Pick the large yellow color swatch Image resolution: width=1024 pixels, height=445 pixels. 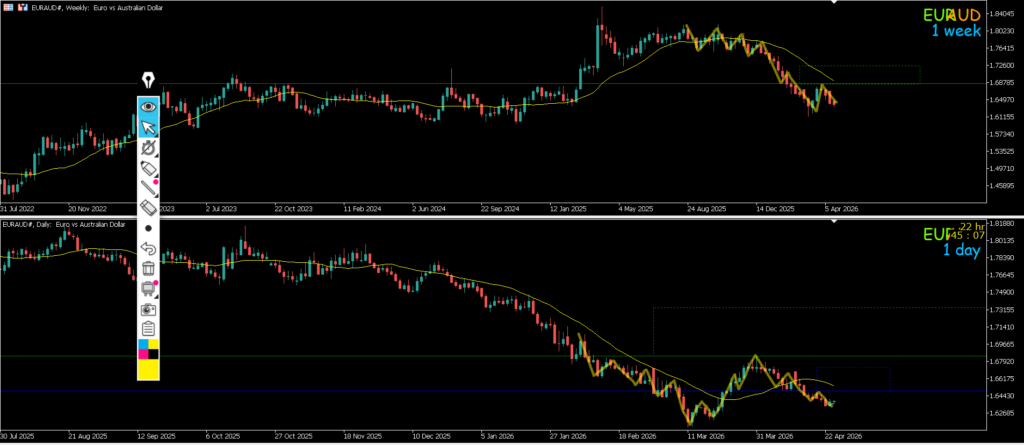[148, 369]
